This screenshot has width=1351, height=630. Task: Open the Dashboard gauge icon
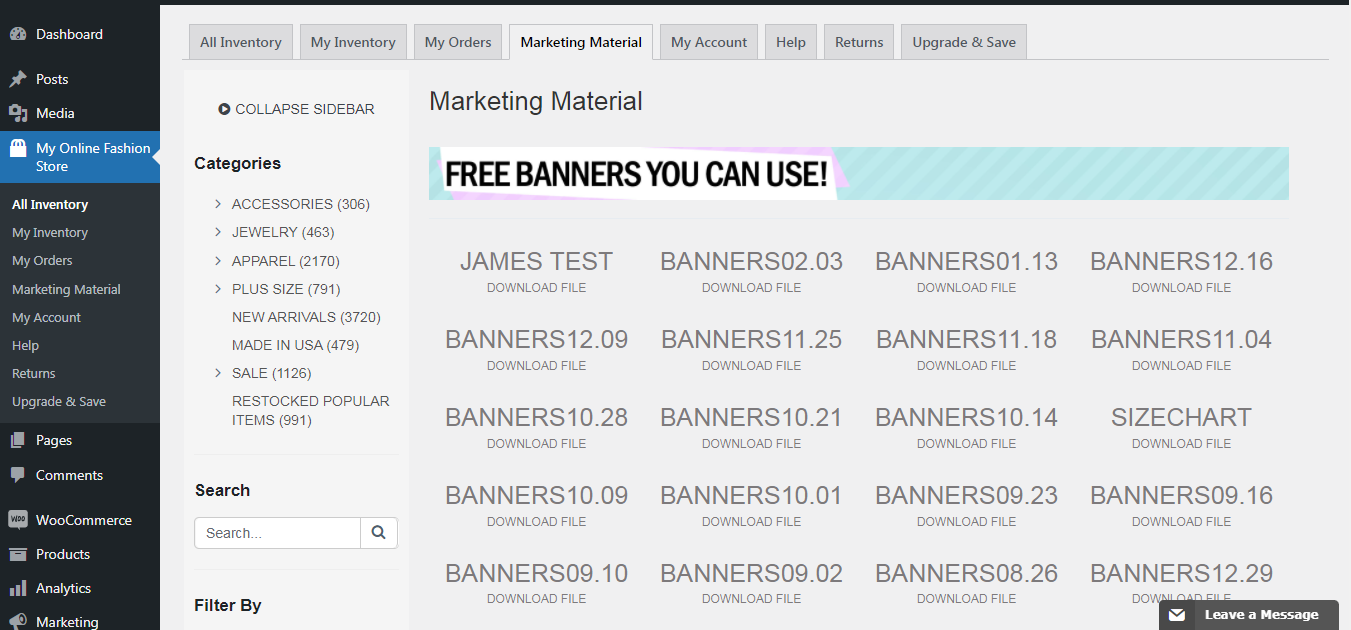point(18,34)
